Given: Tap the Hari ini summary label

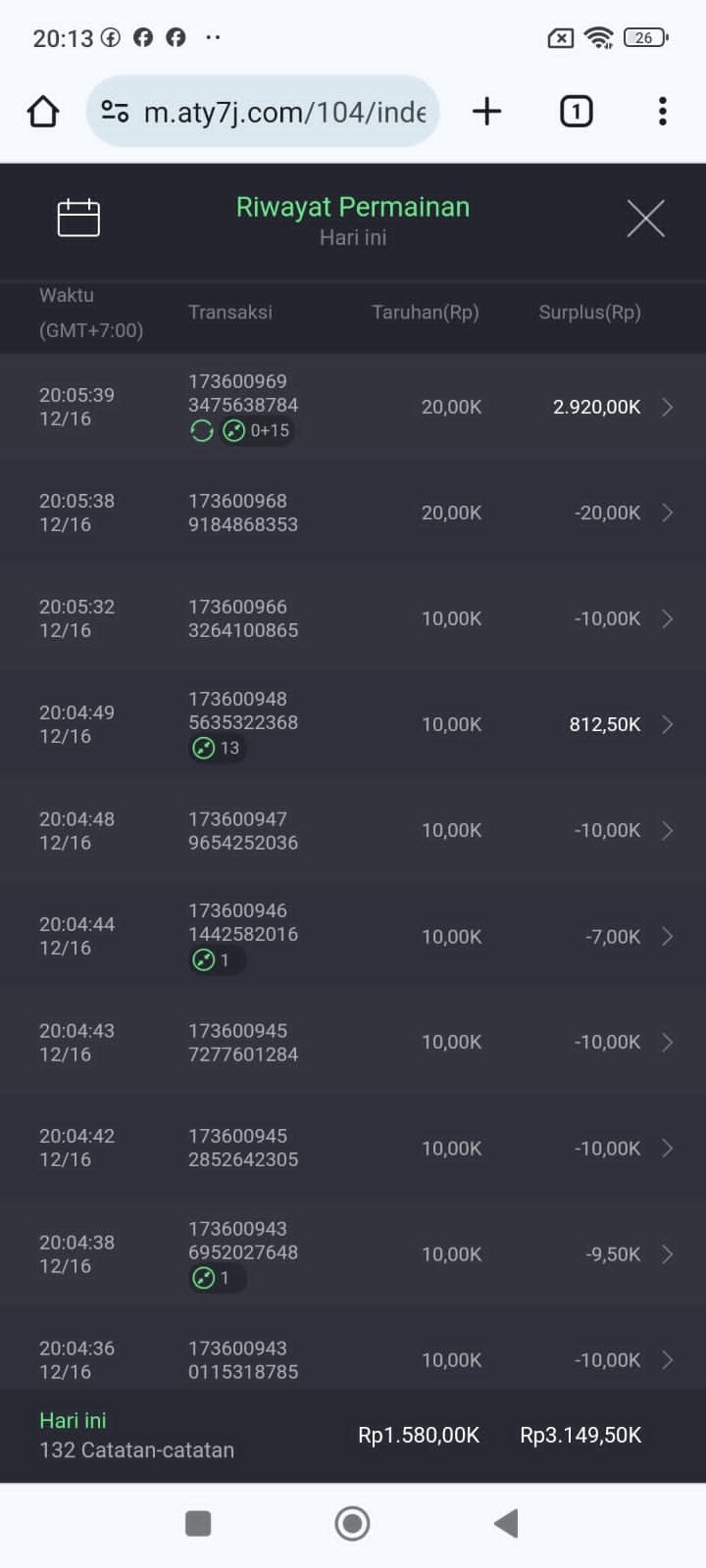Looking at the screenshot, I should pyautogui.click(x=73, y=1421).
